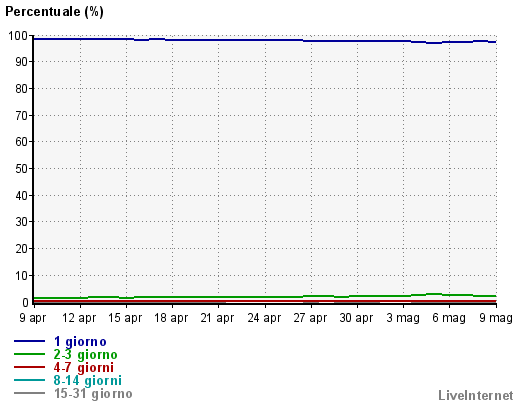This screenshot has height=405, width=520.
Task: Click the '27 apr' date label
Action: [310, 318]
